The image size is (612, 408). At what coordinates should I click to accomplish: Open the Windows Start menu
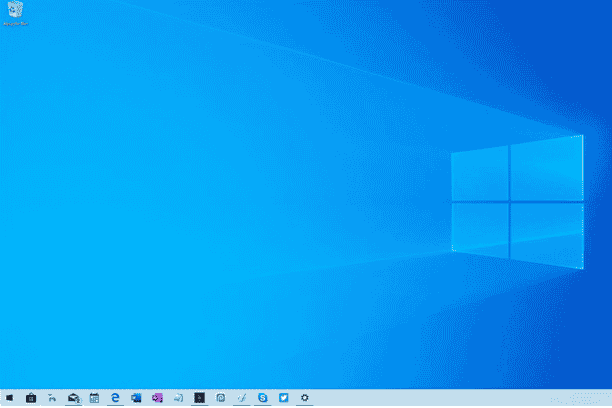coord(9,398)
